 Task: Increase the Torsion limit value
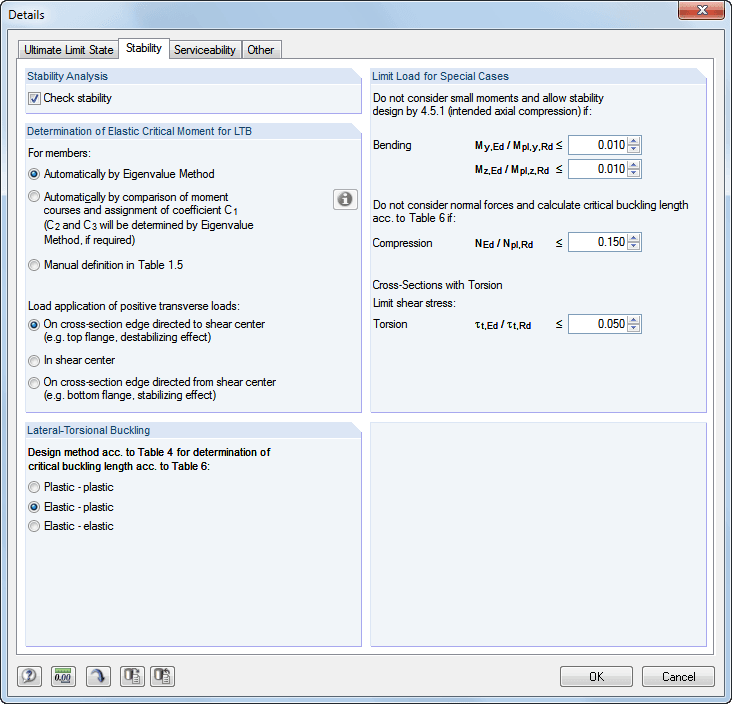[x=633, y=320]
